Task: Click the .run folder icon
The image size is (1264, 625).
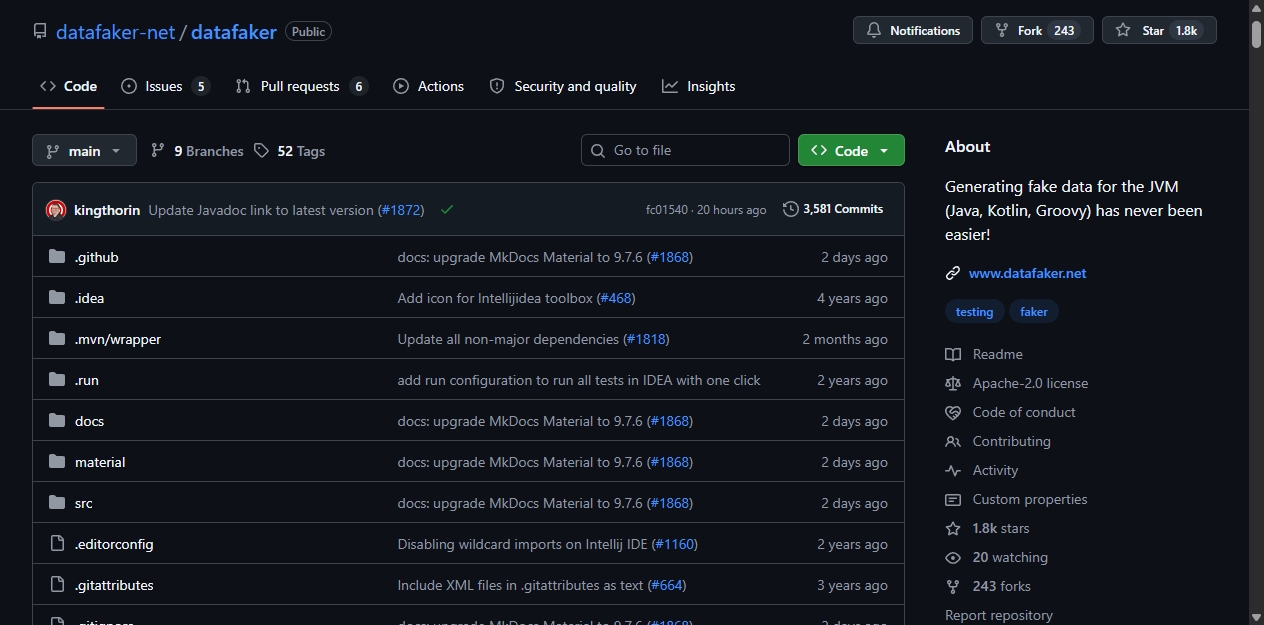Action: (x=57, y=380)
